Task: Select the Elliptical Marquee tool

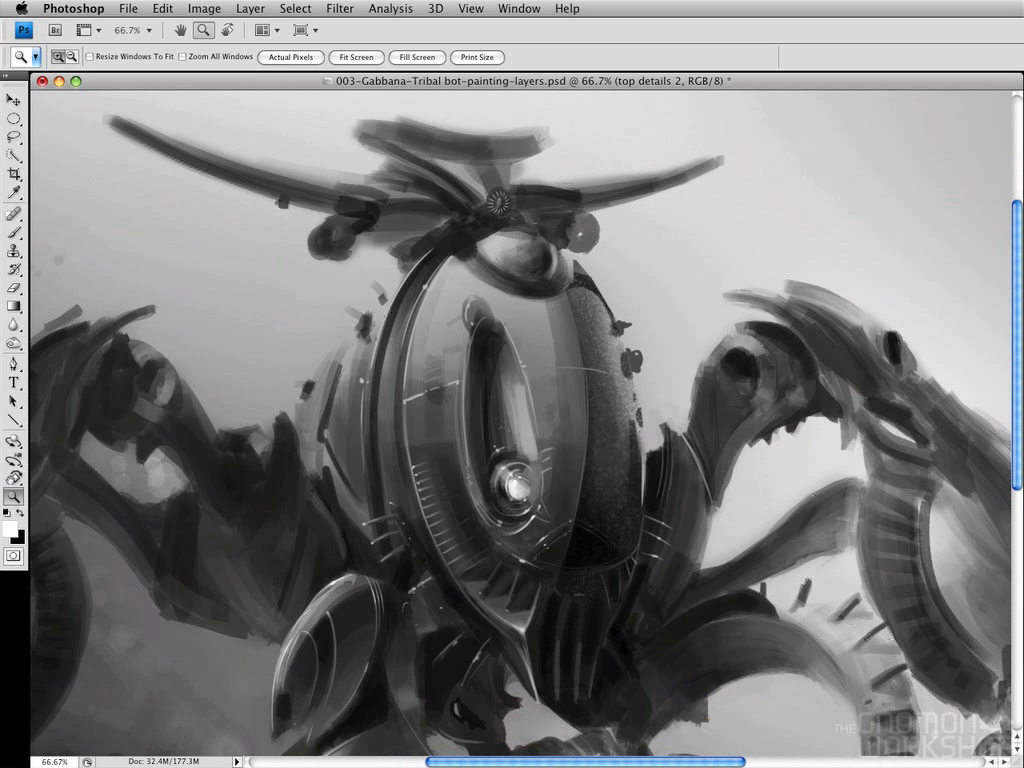Action: pyautogui.click(x=13, y=119)
